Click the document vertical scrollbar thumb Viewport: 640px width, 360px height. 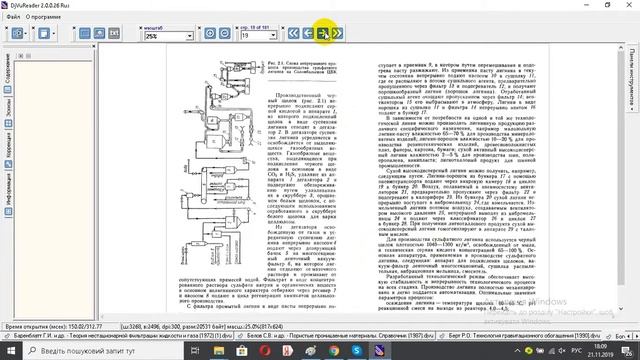click(x=621, y=168)
